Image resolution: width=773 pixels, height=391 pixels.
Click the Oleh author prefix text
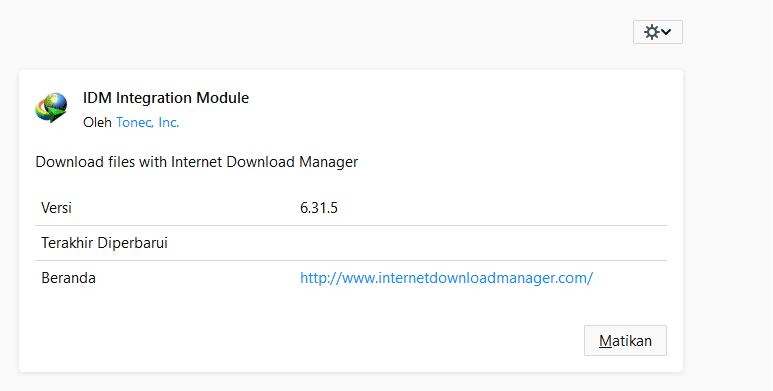[x=97, y=122]
